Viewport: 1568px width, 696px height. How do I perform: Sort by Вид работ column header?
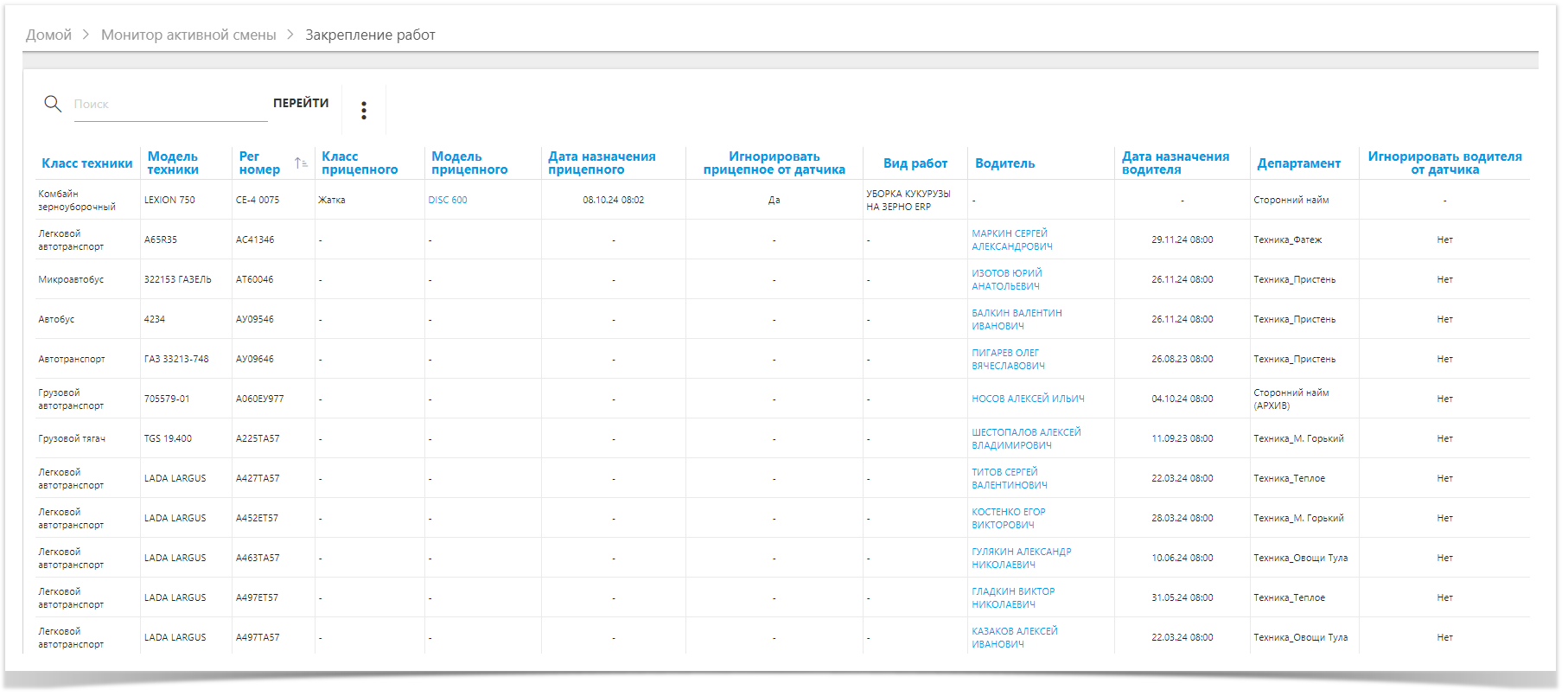click(x=915, y=163)
